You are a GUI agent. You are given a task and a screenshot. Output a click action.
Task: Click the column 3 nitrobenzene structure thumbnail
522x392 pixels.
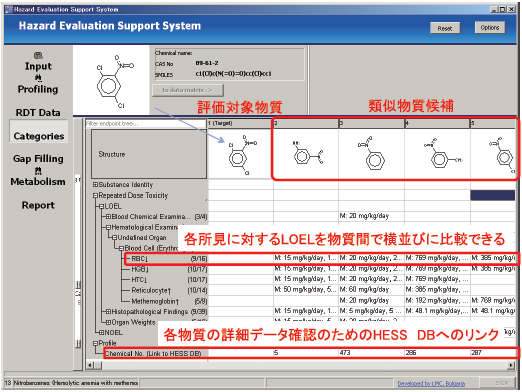371,154
